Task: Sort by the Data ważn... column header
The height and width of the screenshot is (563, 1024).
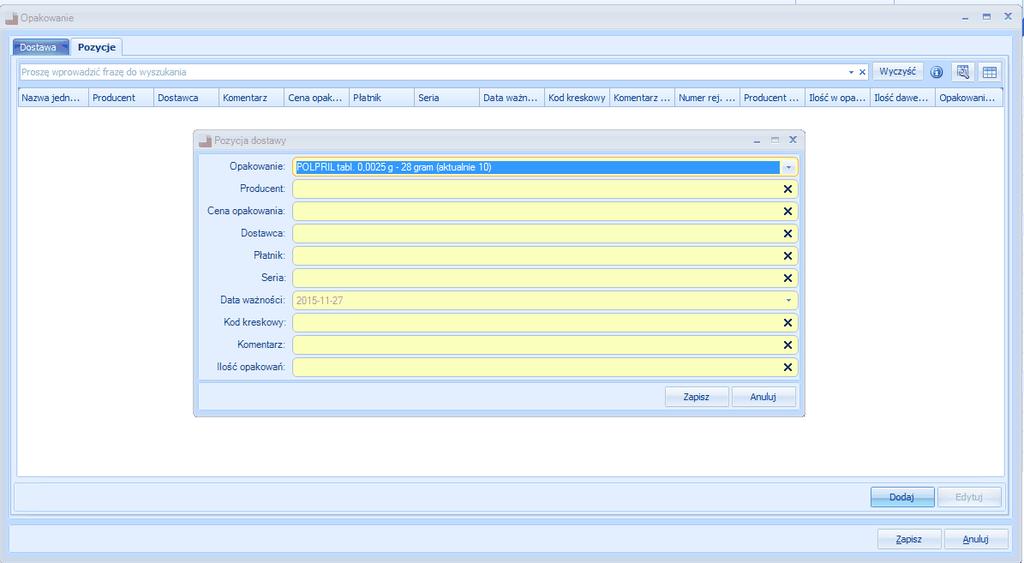Action: (x=511, y=97)
